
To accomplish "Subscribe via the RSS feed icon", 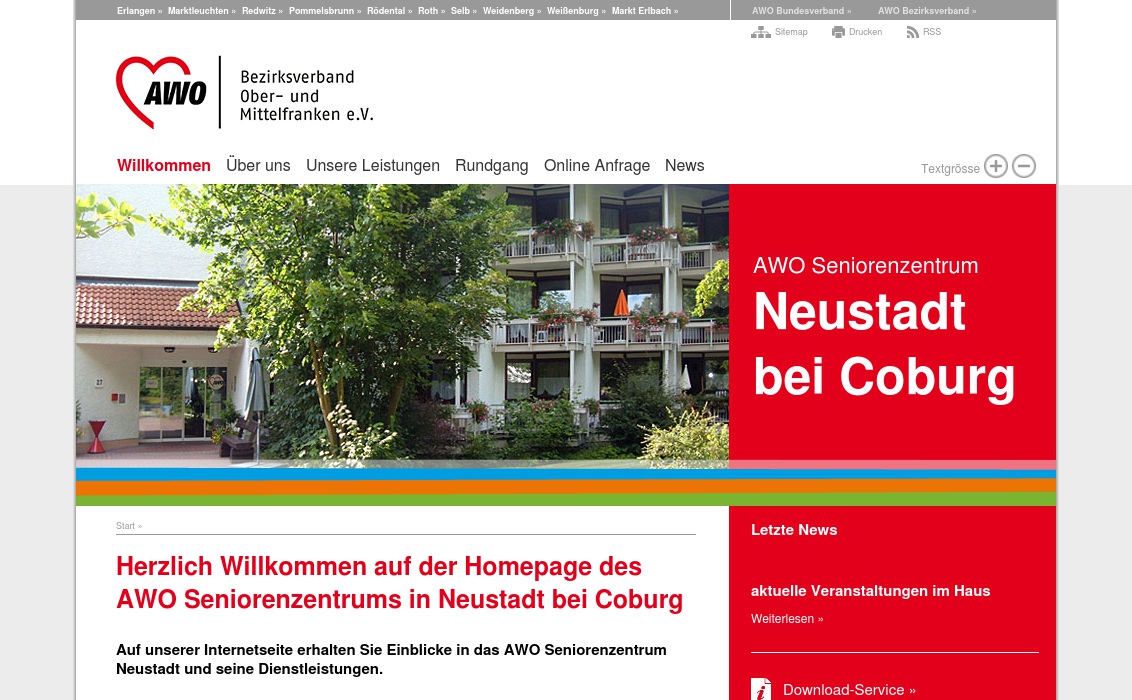I will [911, 32].
